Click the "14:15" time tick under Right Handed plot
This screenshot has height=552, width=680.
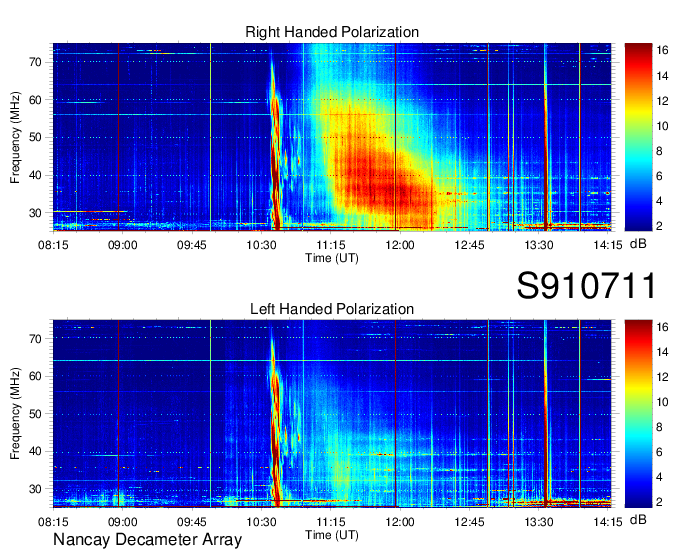point(608,245)
